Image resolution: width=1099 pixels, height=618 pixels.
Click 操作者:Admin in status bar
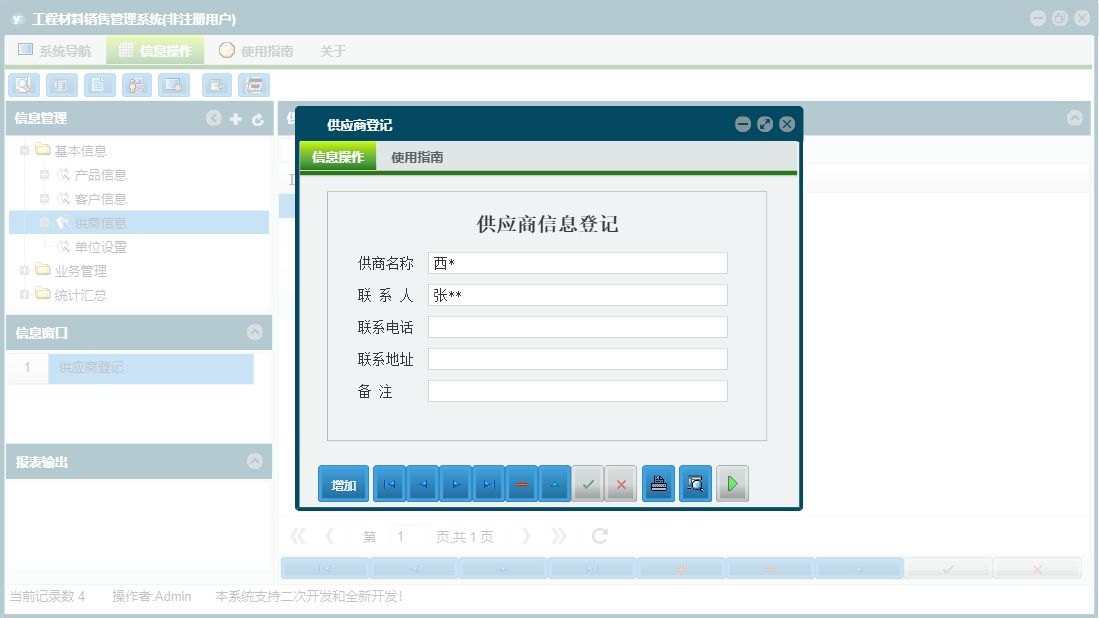(151, 596)
